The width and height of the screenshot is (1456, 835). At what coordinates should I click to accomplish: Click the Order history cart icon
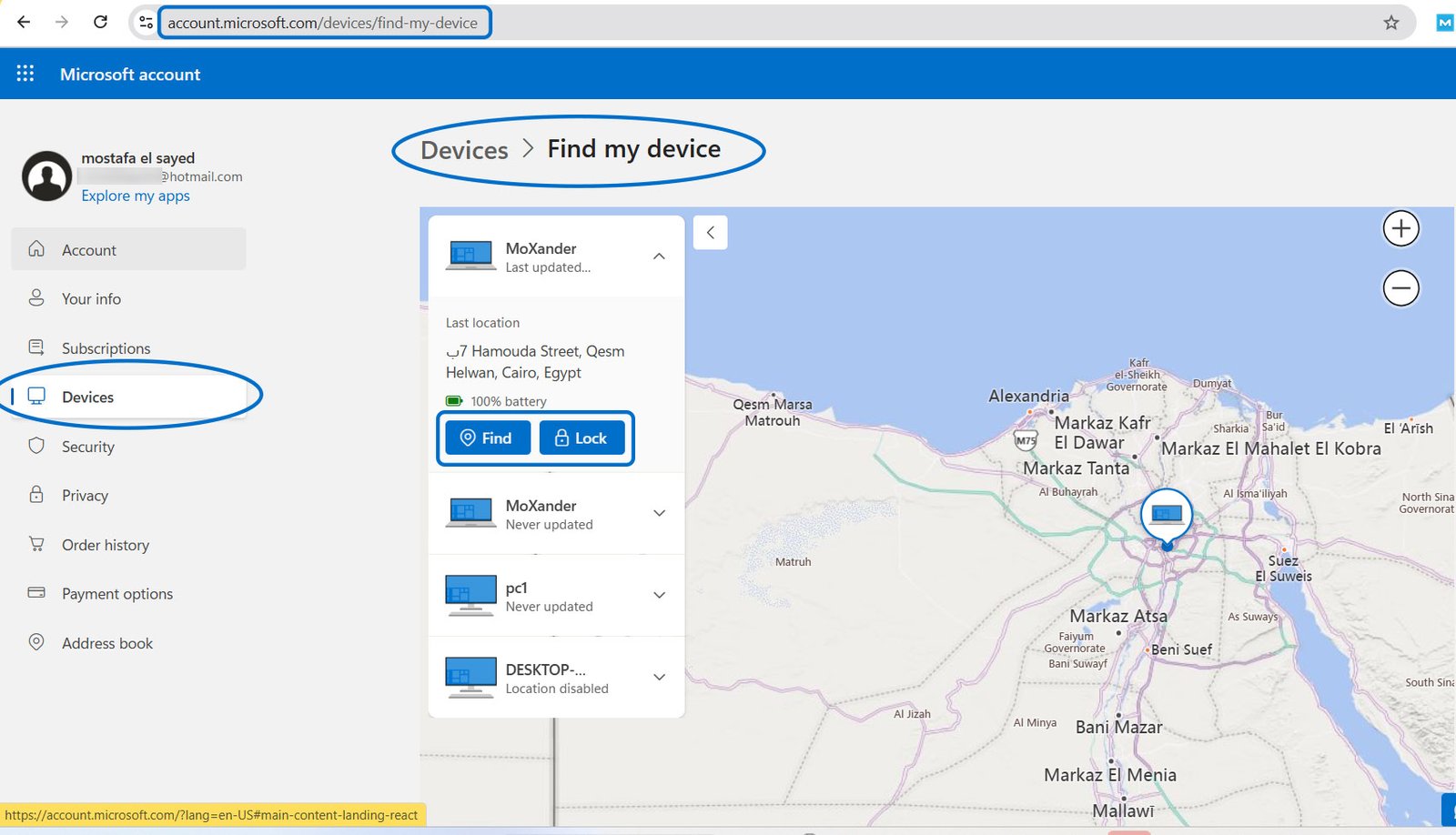36,544
